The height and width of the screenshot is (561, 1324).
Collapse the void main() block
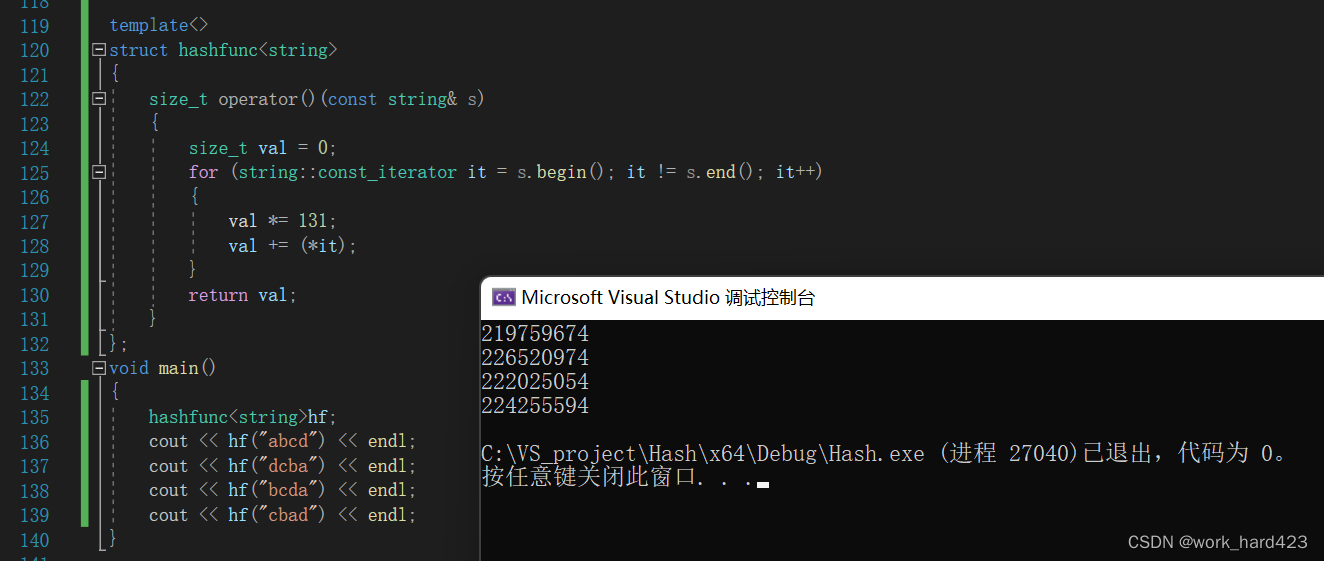click(x=99, y=368)
